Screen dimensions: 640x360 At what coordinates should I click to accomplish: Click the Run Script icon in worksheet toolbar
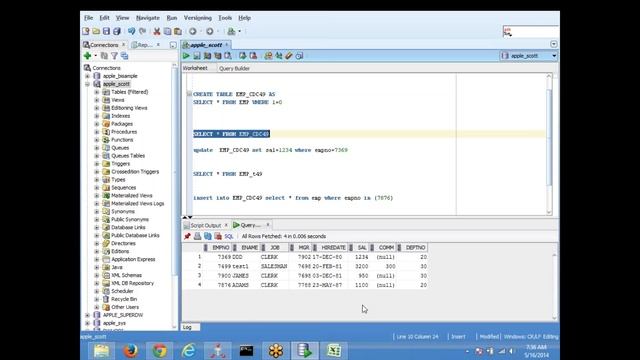click(197, 56)
